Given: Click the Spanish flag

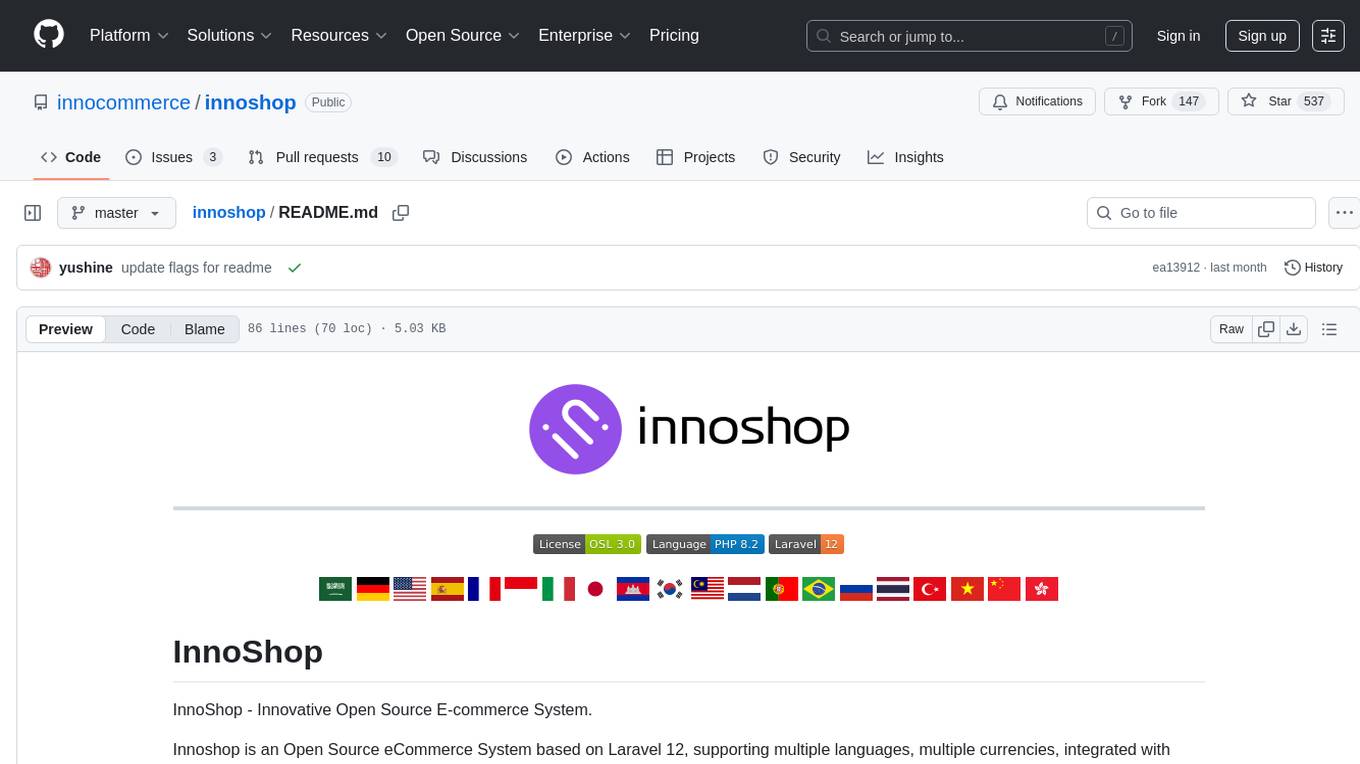Looking at the screenshot, I should 447,589.
